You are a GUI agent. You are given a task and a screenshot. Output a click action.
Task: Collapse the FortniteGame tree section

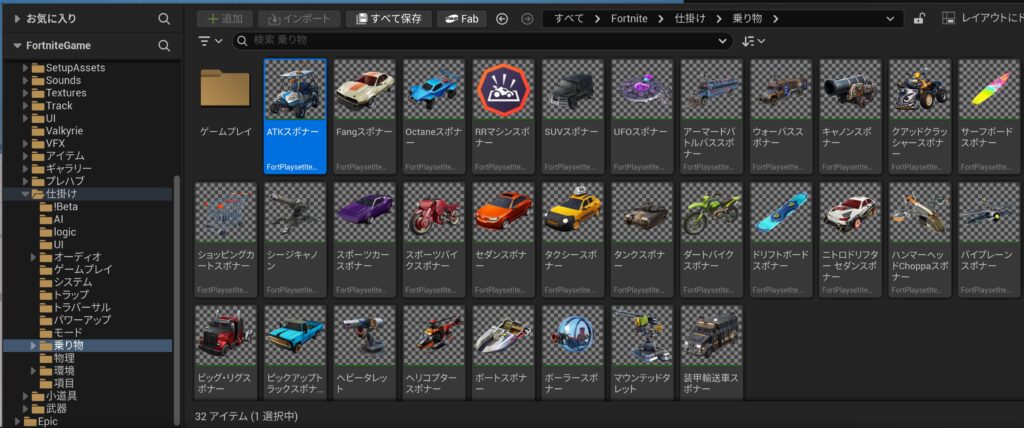pyautogui.click(x=17, y=46)
